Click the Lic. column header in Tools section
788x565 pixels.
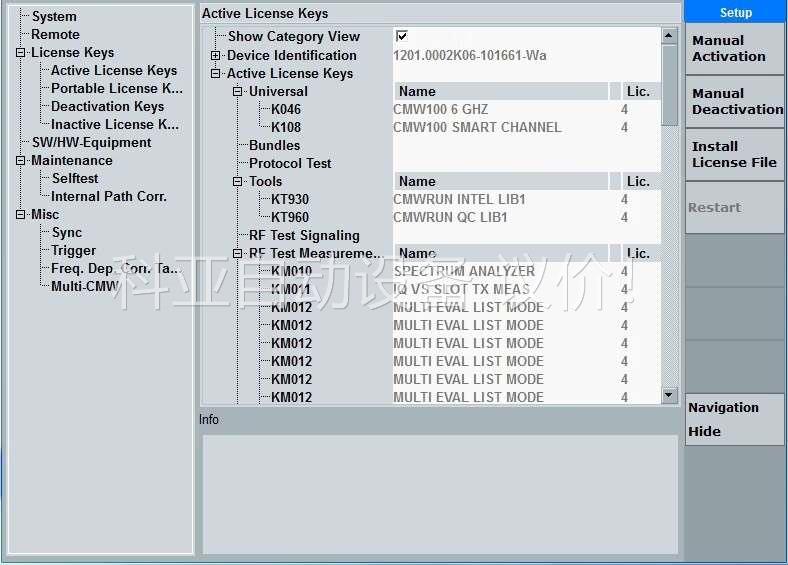[641, 181]
